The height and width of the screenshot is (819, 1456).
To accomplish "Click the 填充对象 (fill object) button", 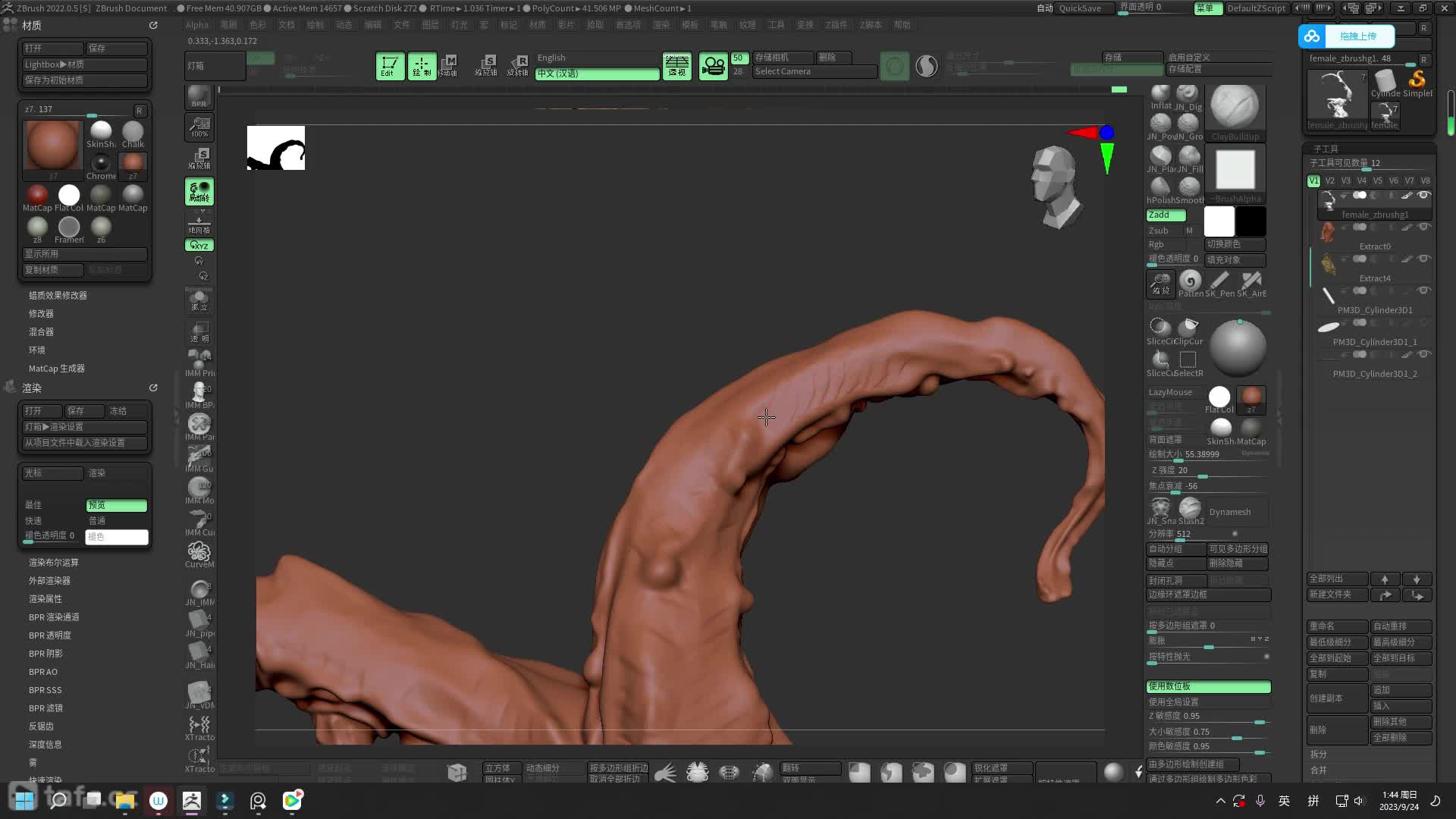I will [x=1235, y=259].
